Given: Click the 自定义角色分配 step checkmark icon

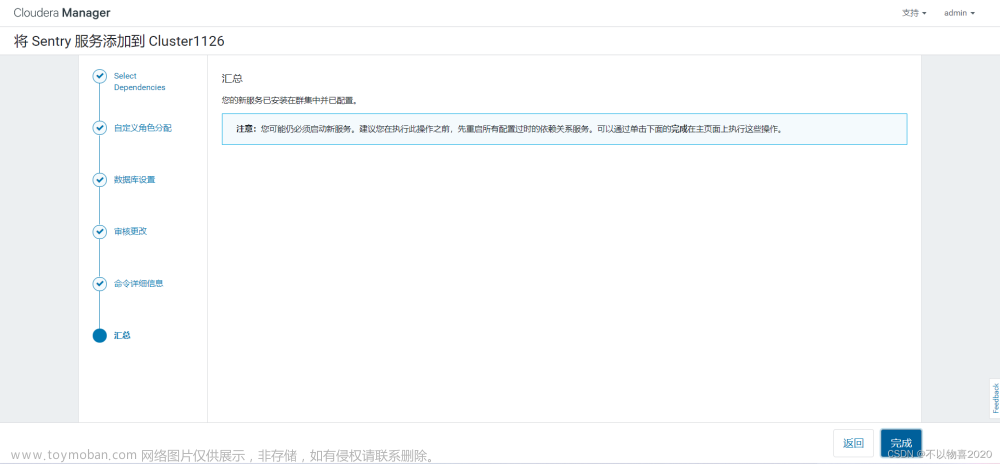Looking at the screenshot, I should 99,128.
